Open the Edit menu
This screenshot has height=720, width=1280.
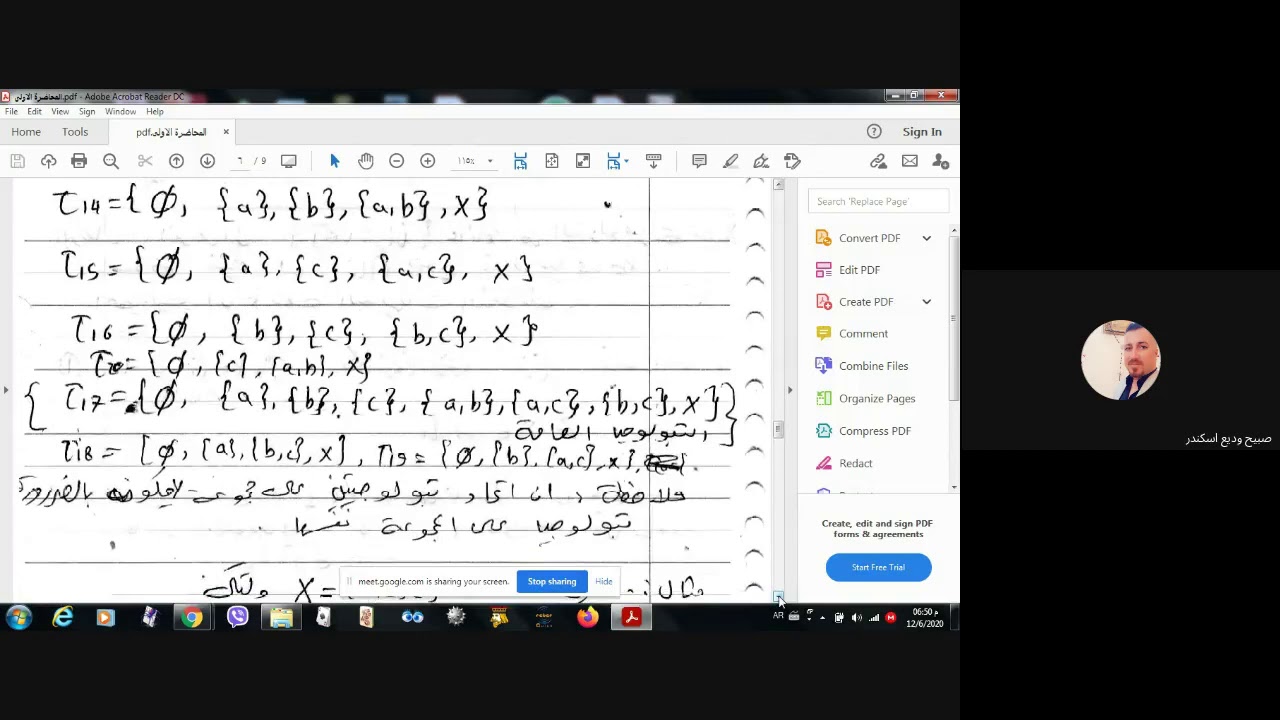click(34, 111)
